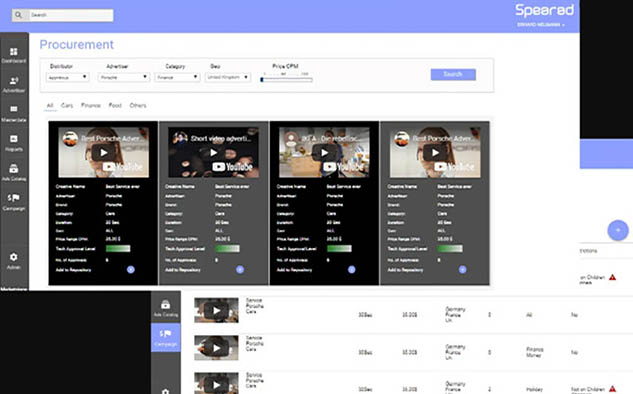
Task: Open the Category filter dropdown
Action: (177, 77)
